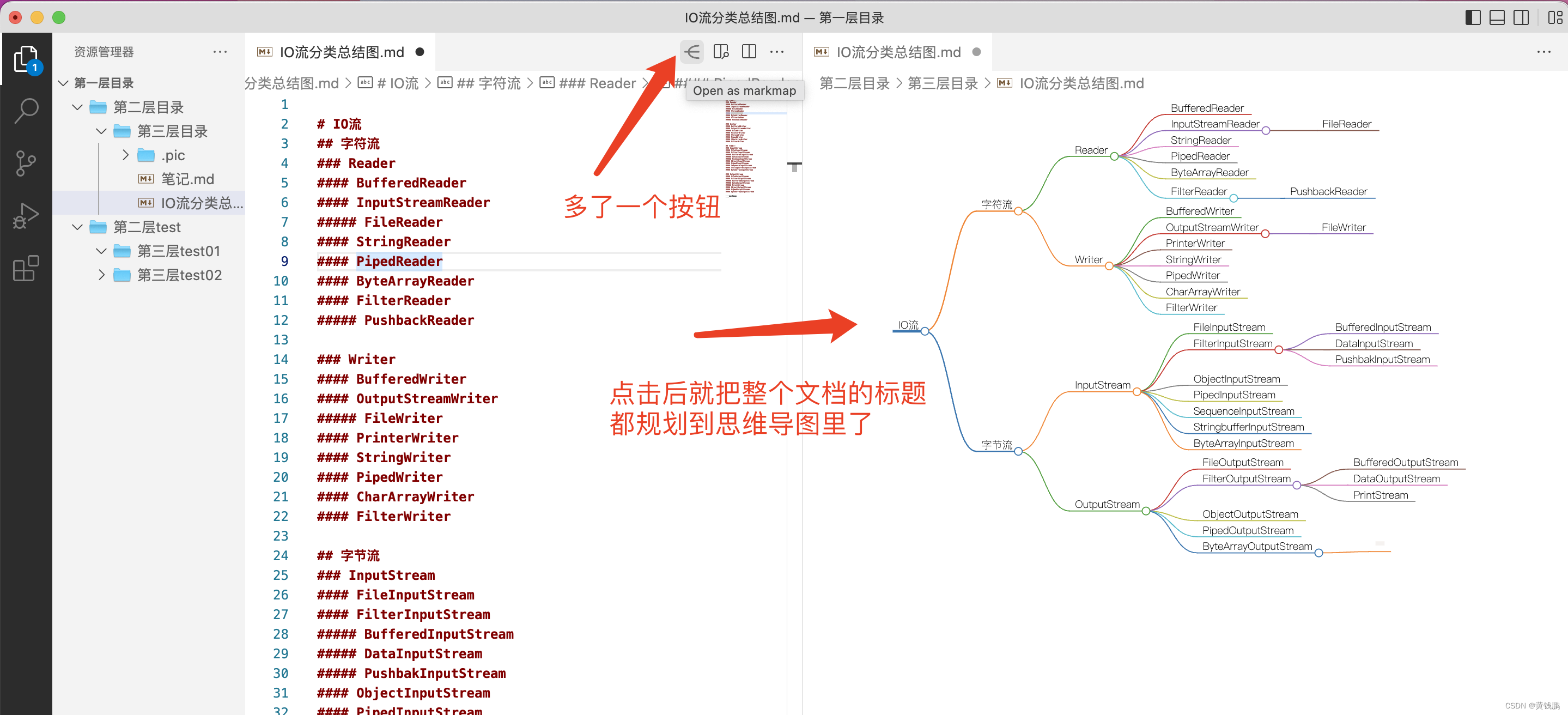Image resolution: width=1568 pixels, height=715 pixels.
Task: Collapse Reader mindmap node circle
Action: [x=1114, y=156]
